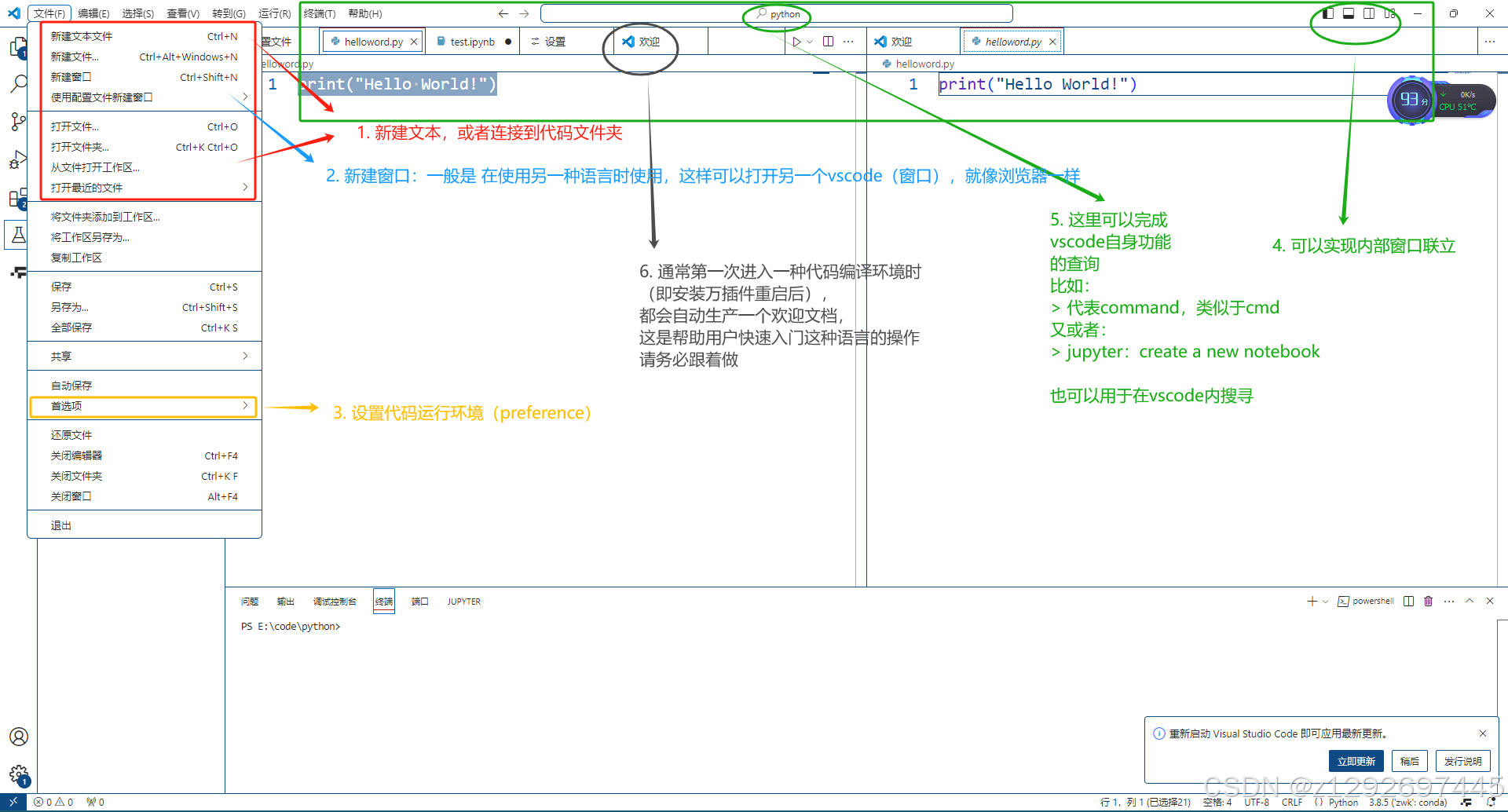Toggle the panel visibility layout control

[1349, 13]
